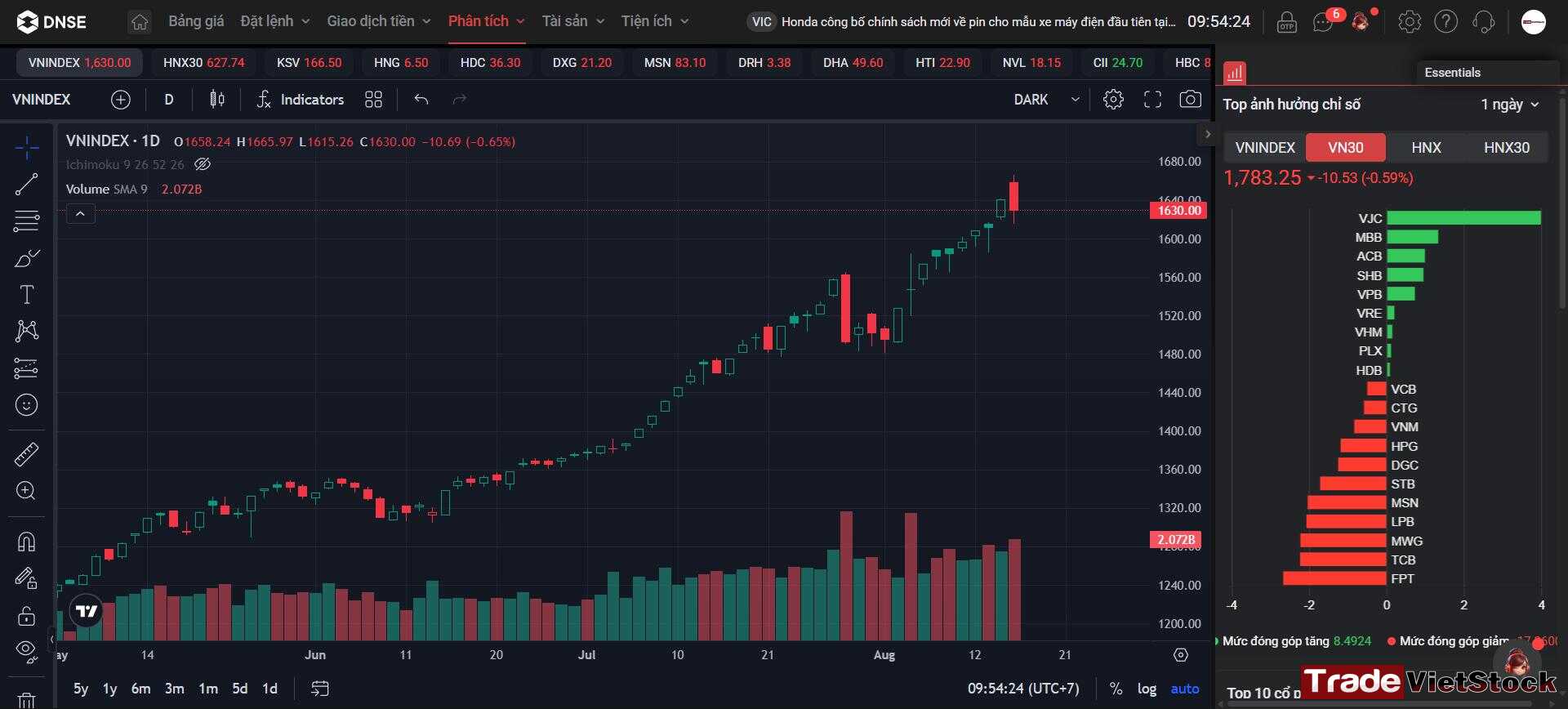Image resolution: width=1568 pixels, height=709 pixels.
Task: Toggle hide all drawings eye icon
Action: pos(27,651)
